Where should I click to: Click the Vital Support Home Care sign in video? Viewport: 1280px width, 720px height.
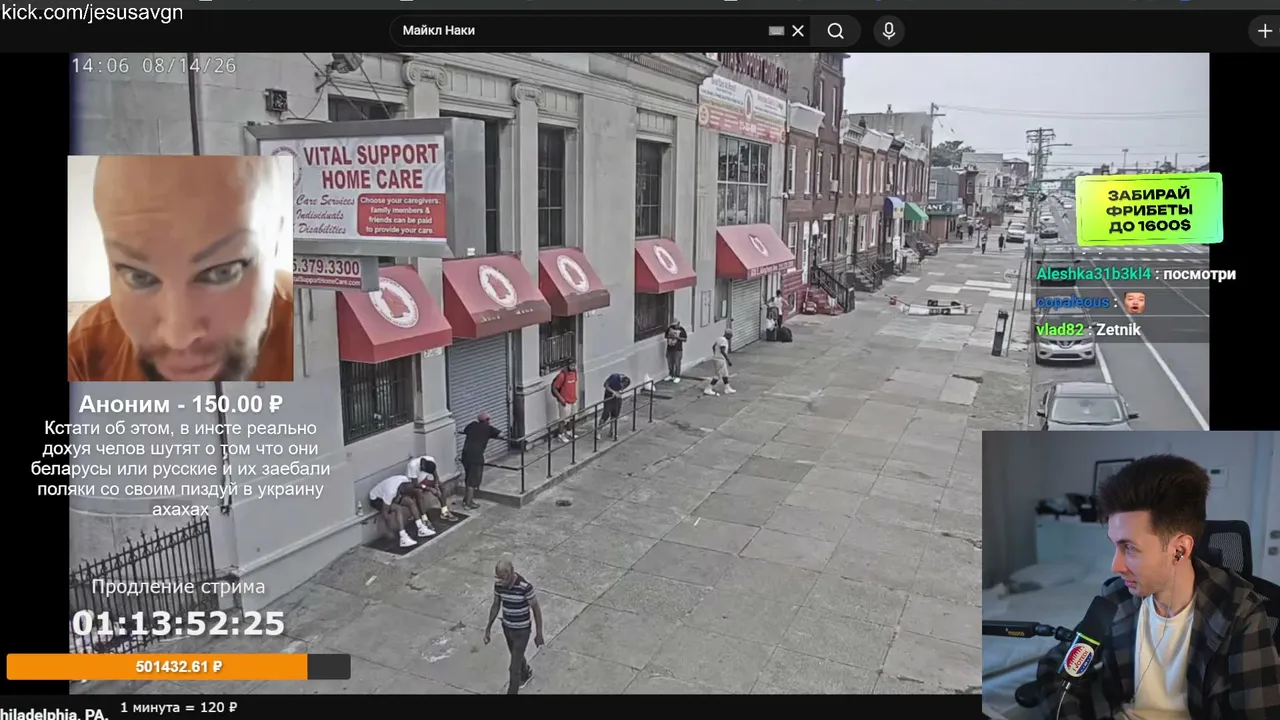click(353, 186)
